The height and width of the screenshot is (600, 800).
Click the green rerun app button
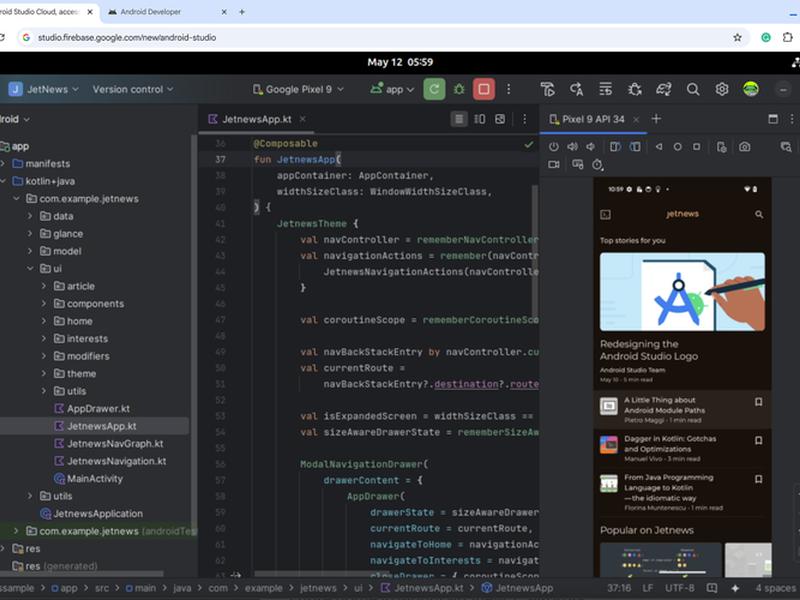(434, 89)
